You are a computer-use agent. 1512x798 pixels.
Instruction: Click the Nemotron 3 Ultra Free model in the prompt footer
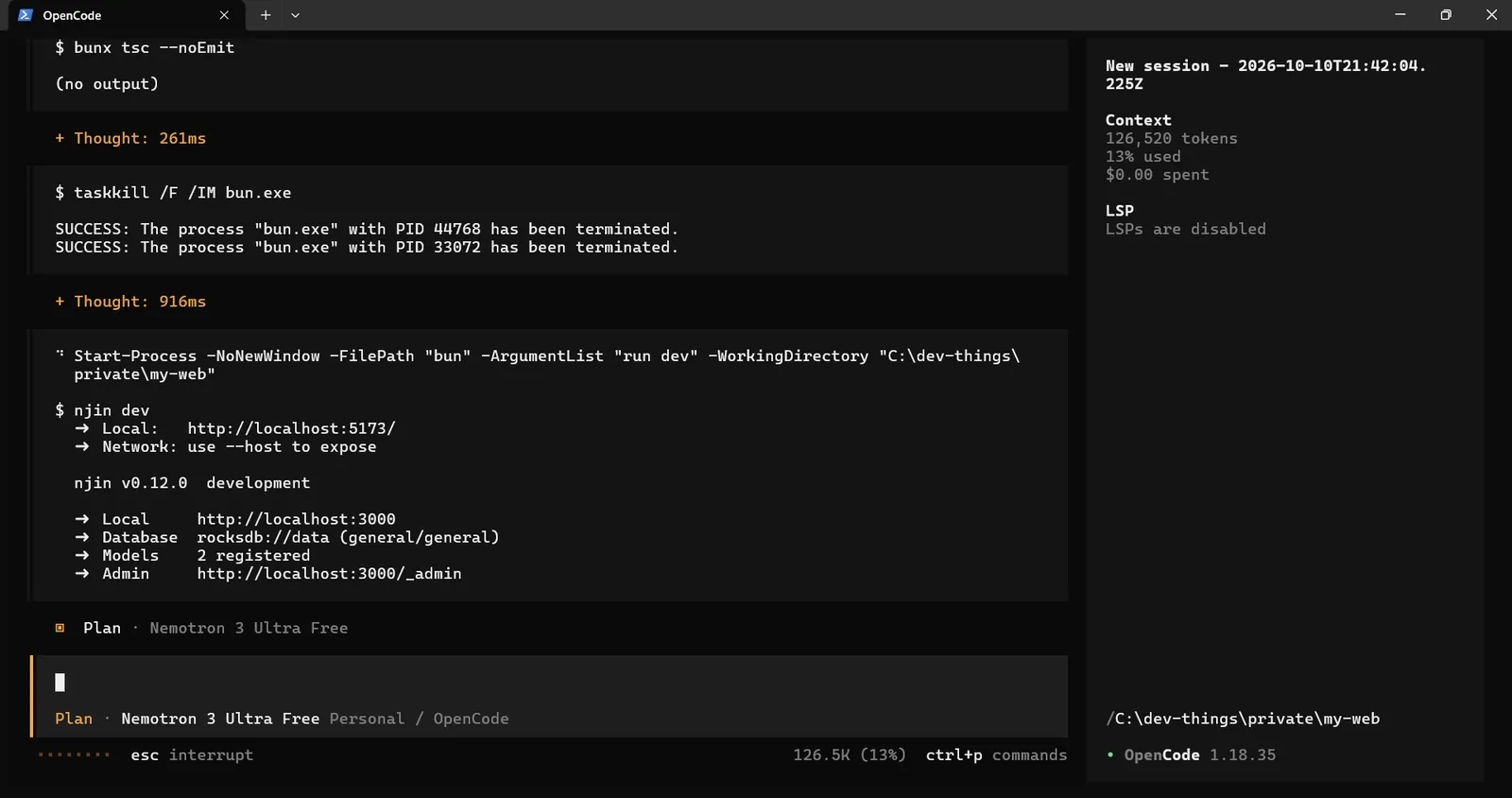tap(220, 719)
